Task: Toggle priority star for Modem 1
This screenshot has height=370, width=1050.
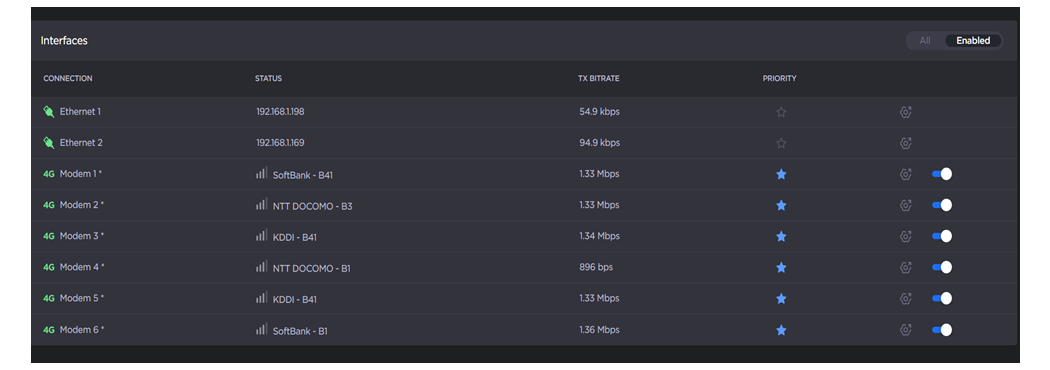Action: coord(781,175)
